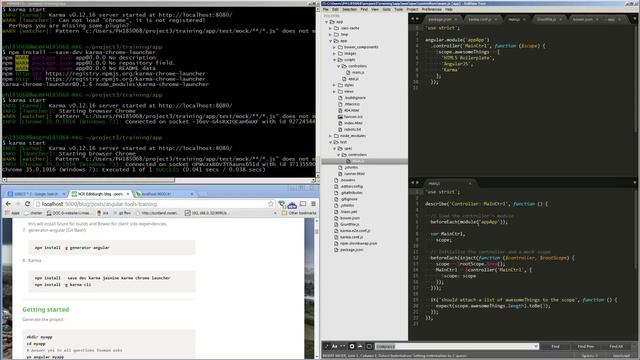The height and width of the screenshot is (360, 640).
Task: Click the Gruntfile.js file icon in the sidebar
Action: click(336, 224)
